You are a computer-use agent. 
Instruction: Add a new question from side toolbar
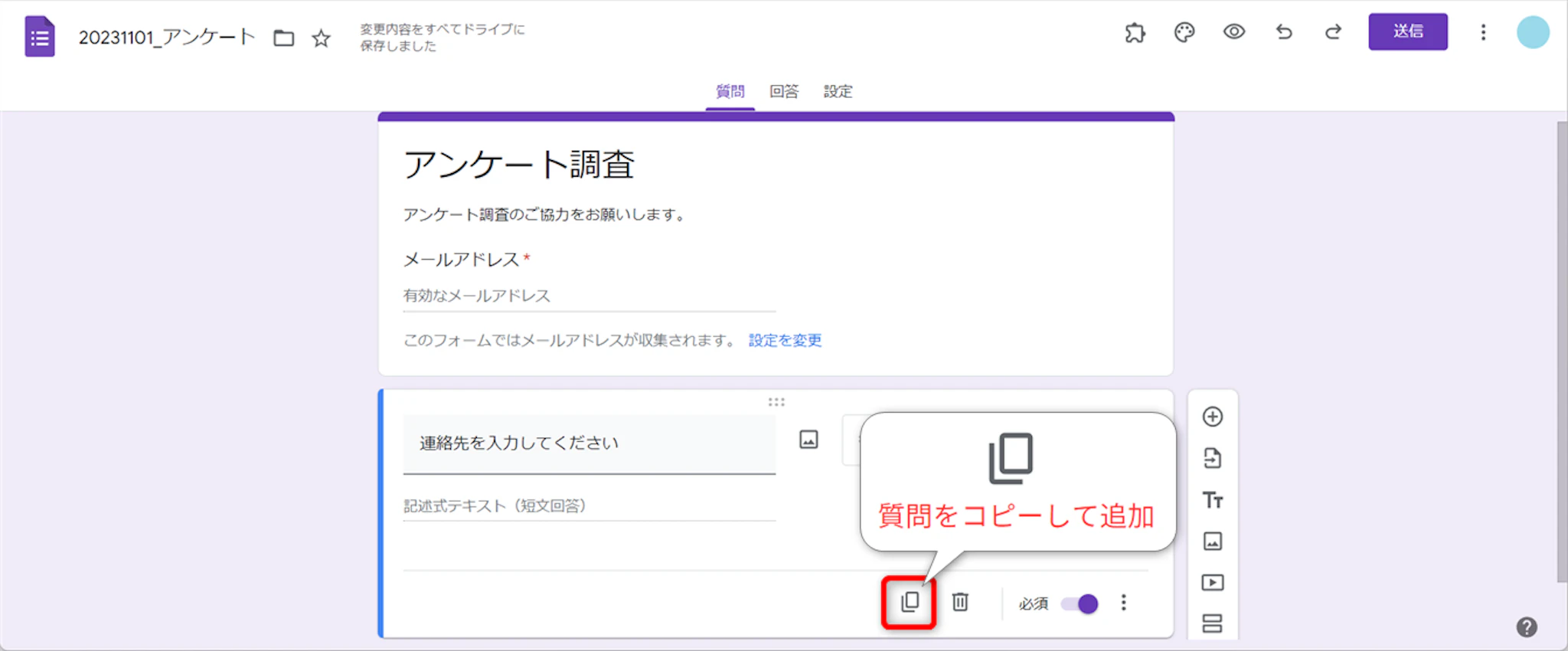(1212, 417)
